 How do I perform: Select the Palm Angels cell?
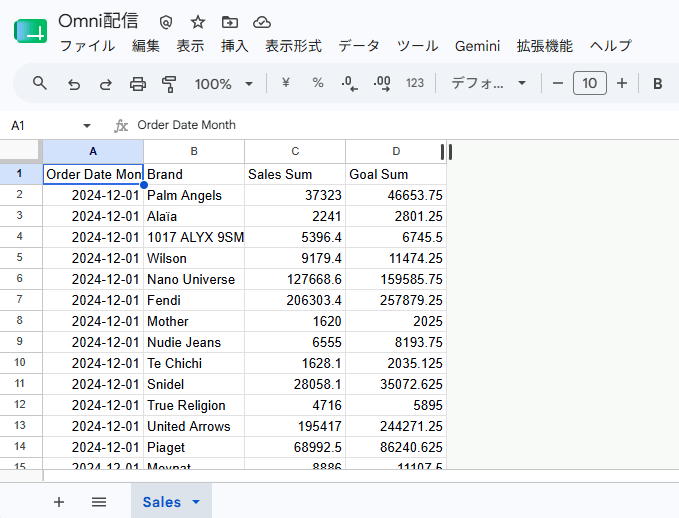(194, 195)
